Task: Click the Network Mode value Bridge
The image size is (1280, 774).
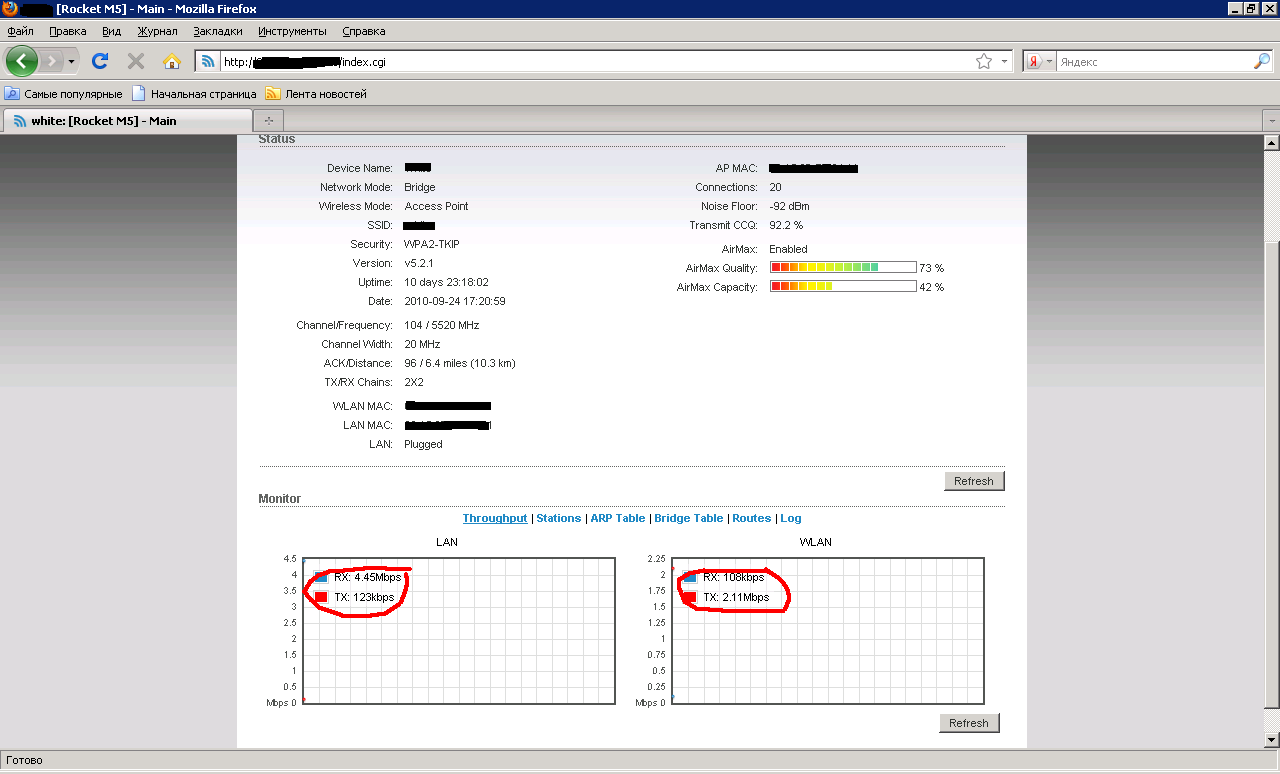Action: tap(420, 187)
